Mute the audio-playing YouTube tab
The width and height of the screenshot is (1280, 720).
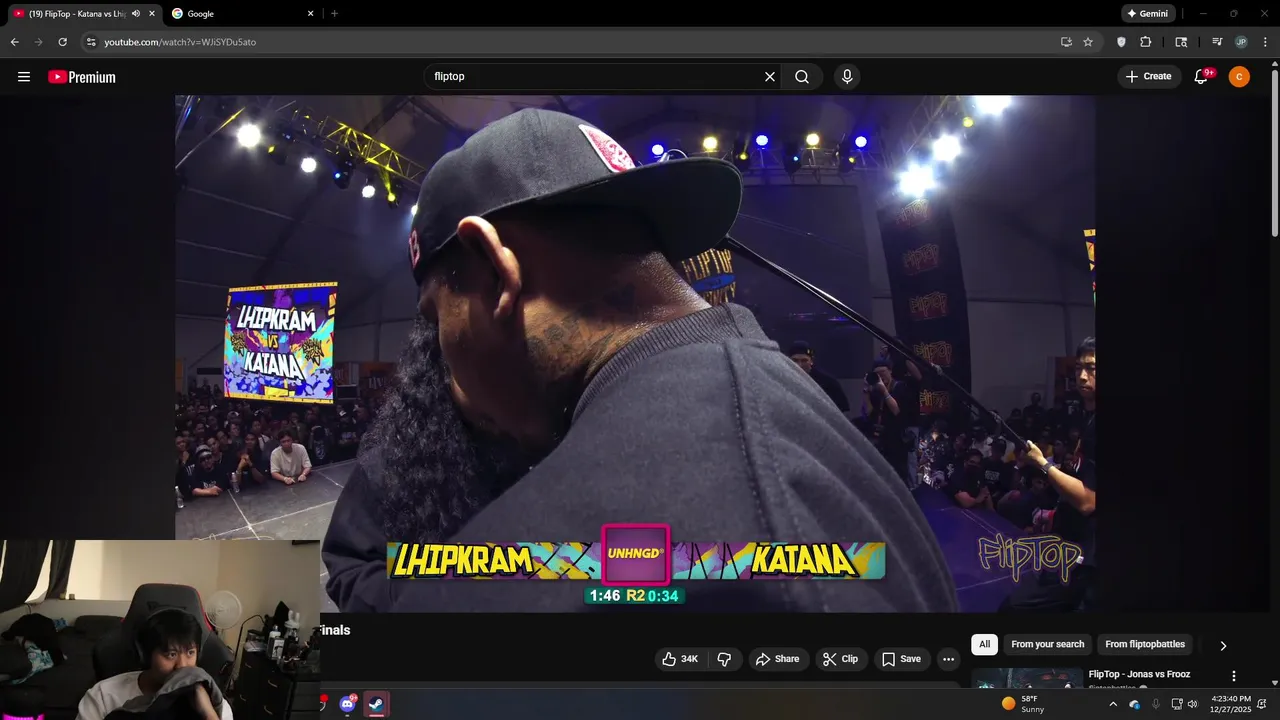[x=136, y=14]
